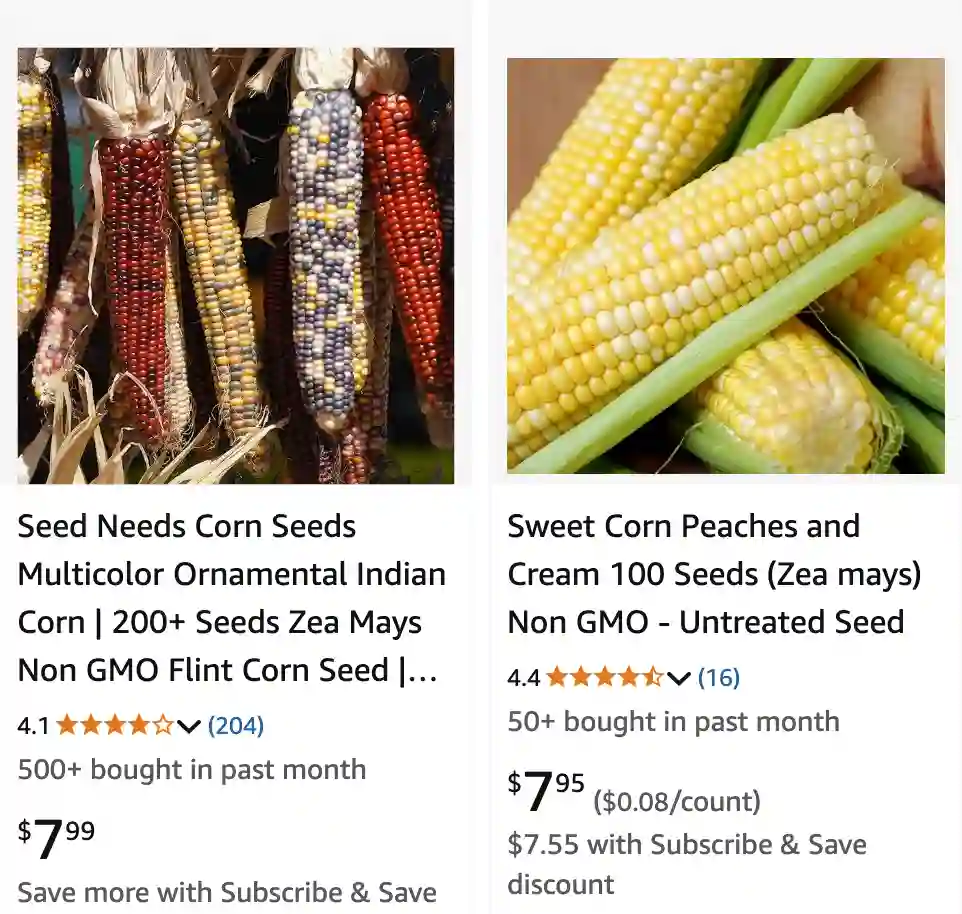Open Seed Needs Multicolor Ornamental Indian Corn title
The image size is (962, 914).
point(232,598)
